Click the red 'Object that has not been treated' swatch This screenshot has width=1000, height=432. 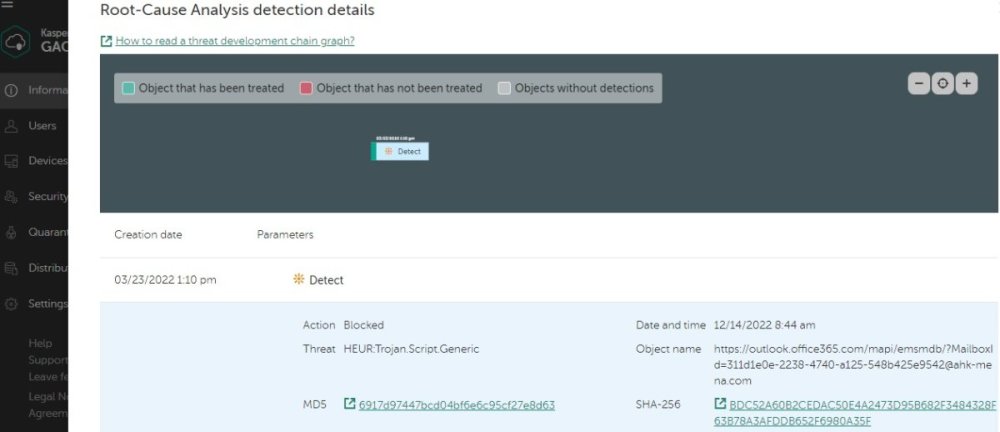[306, 88]
